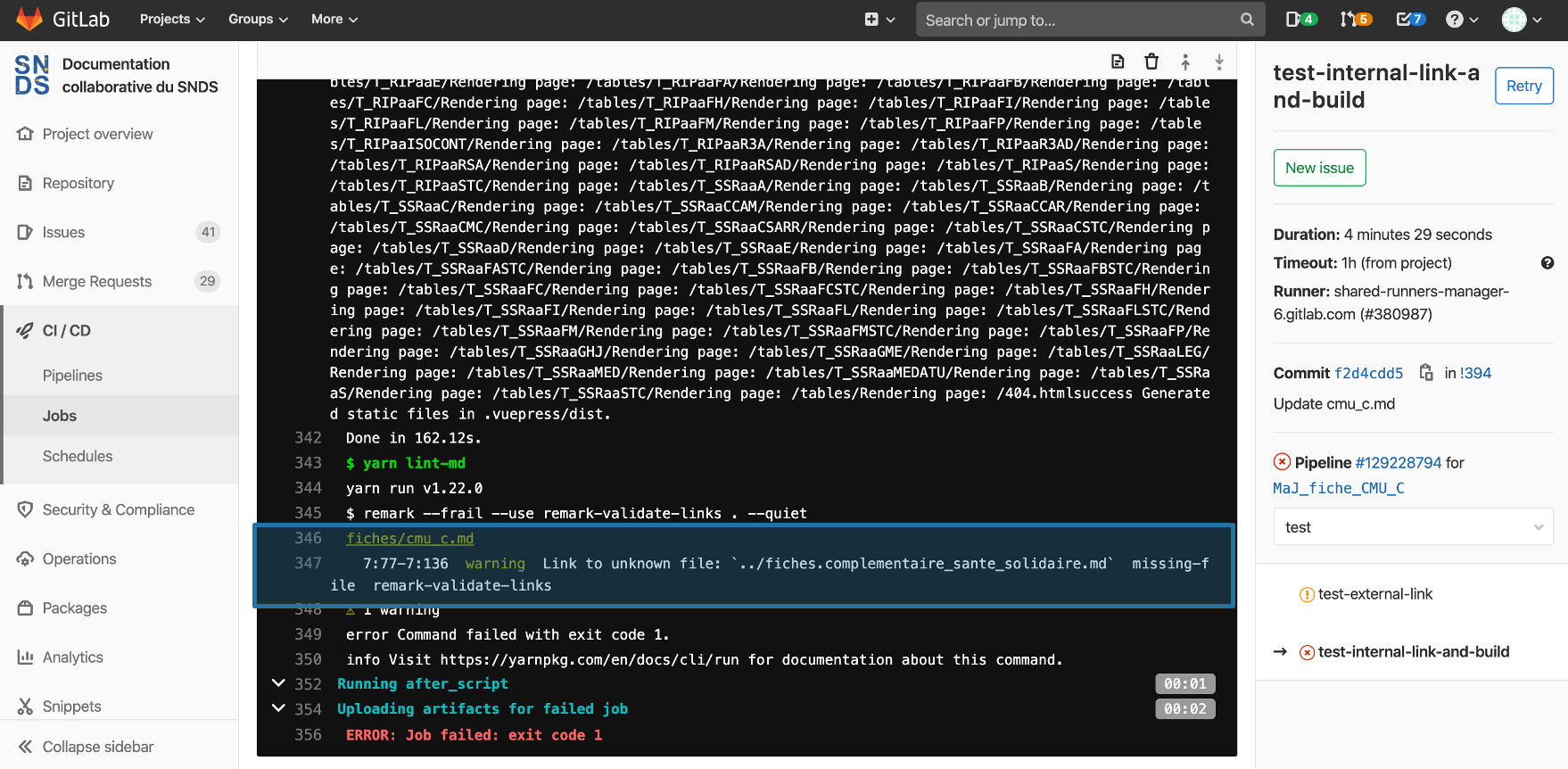The width and height of the screenshot is (1568, 769).
Task: Collapse the Running after_script section
Action: click(x=278, y=683)
